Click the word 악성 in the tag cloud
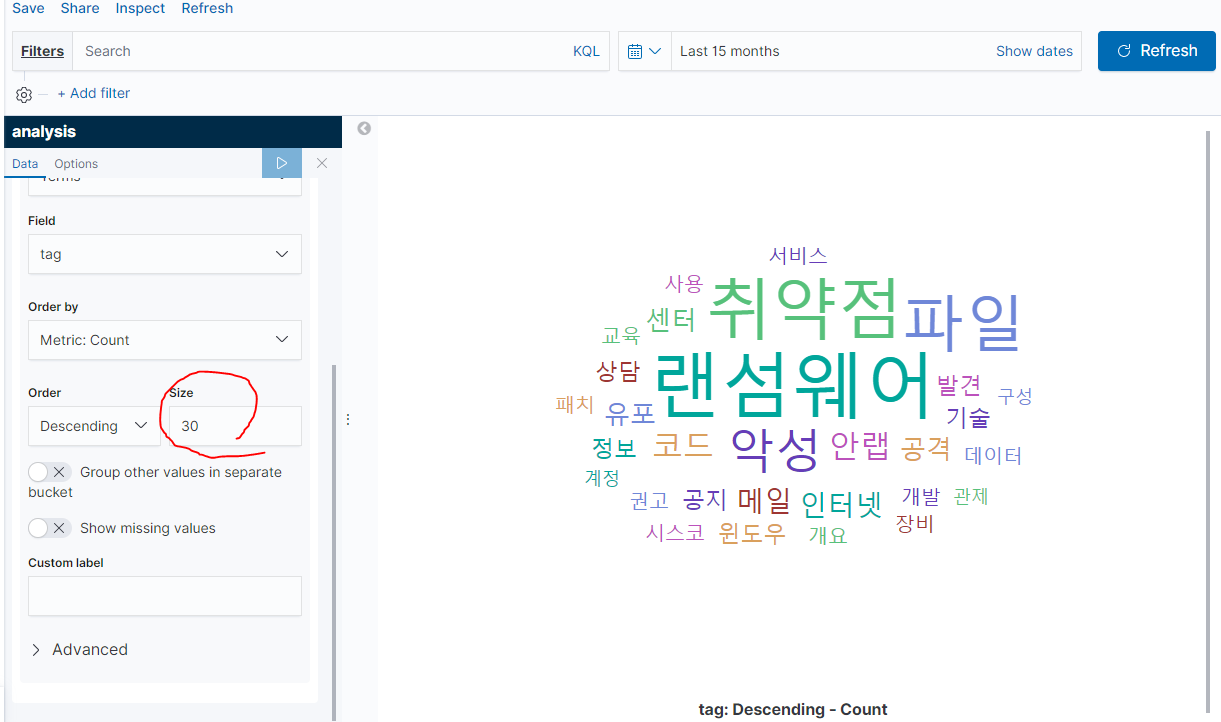This screenshot has height=722, width=1221. click(775, 450)
